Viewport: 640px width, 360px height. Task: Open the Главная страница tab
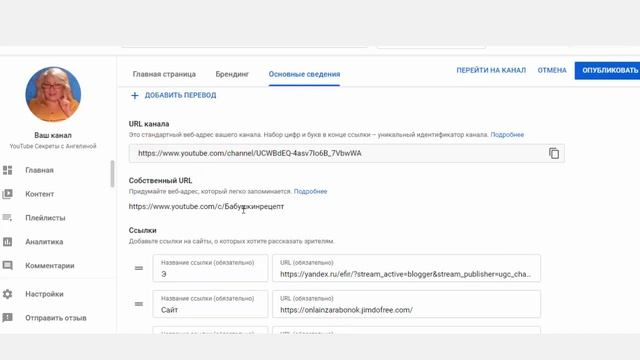click(x=164, y=74)
